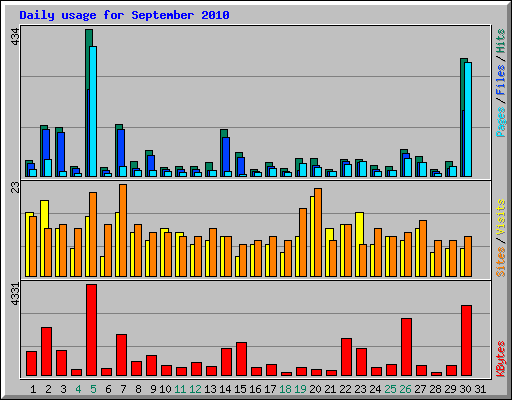Click day label '7' on the x-axis
Screen dimensions: 512x400
click(123, 389)
